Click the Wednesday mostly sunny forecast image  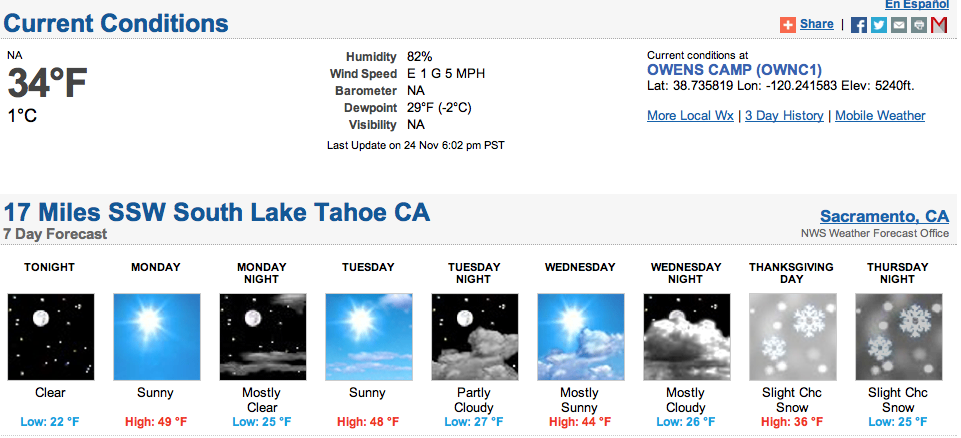click(x=581, y=337)
